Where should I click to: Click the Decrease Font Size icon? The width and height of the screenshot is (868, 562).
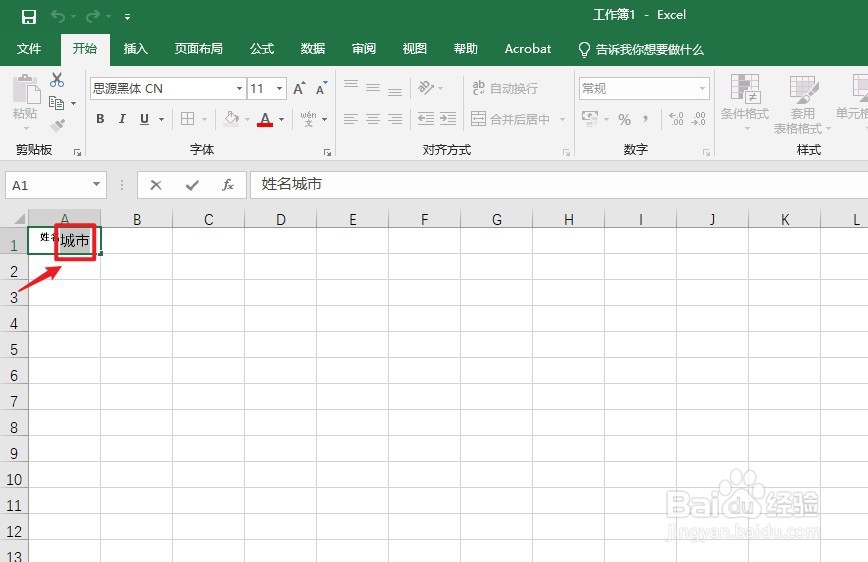(322, 89)
